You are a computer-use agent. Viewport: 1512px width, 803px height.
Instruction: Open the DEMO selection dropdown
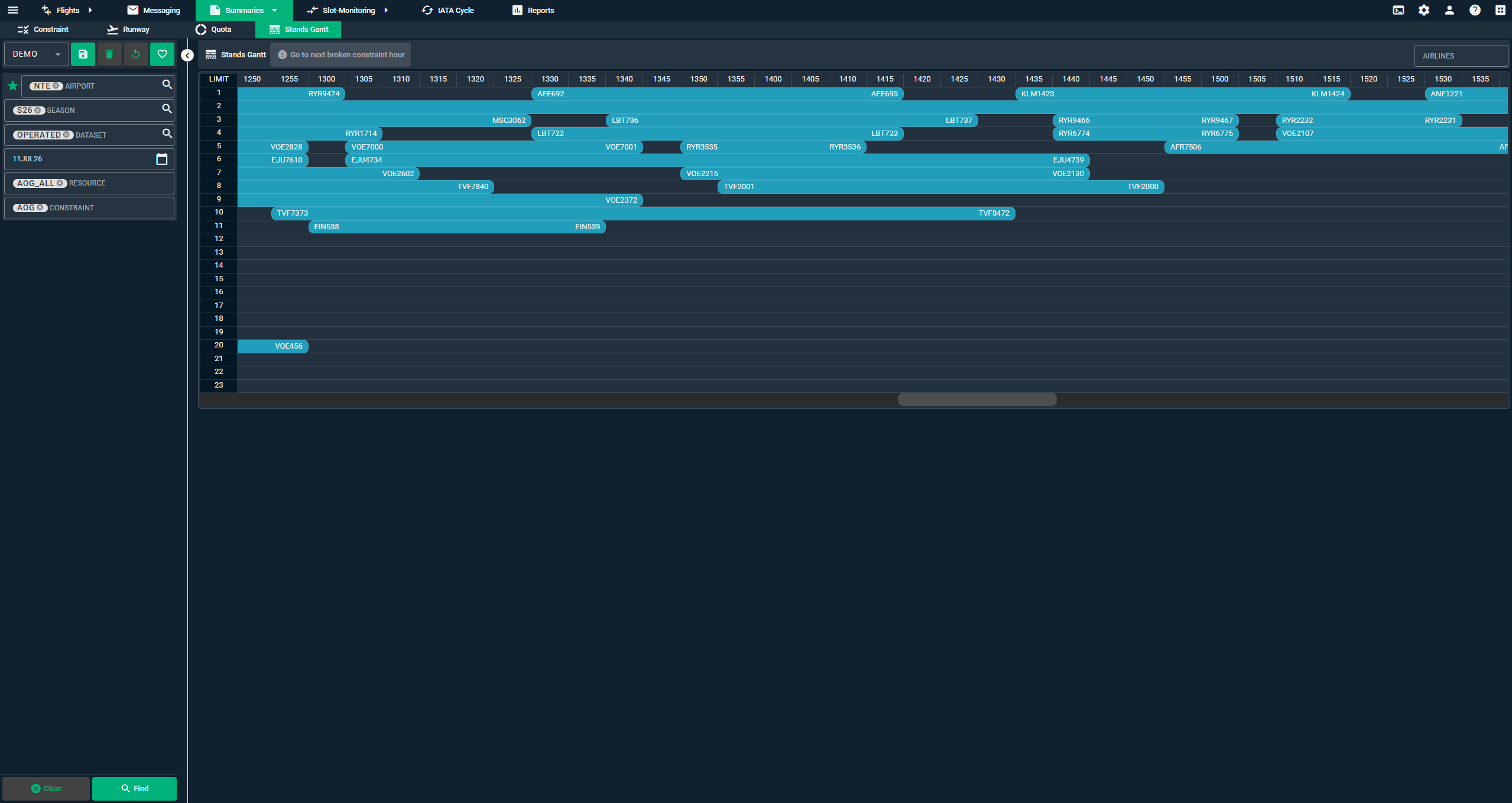[35, 54]
